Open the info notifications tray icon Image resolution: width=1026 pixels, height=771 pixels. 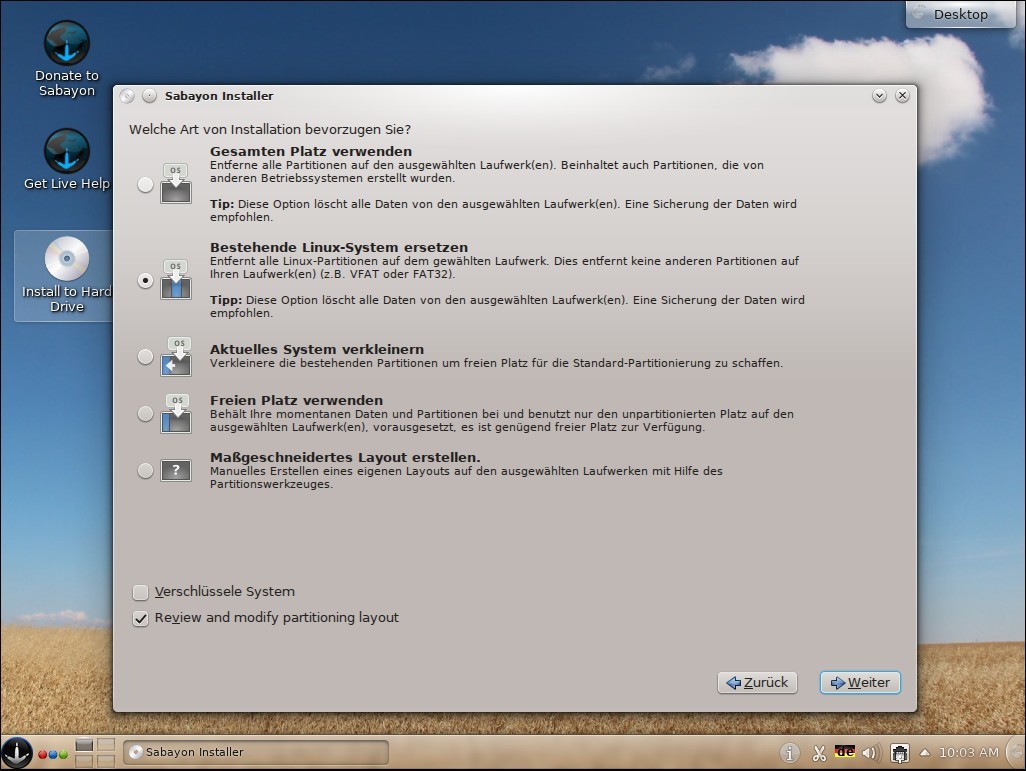[x=790, y=753]
